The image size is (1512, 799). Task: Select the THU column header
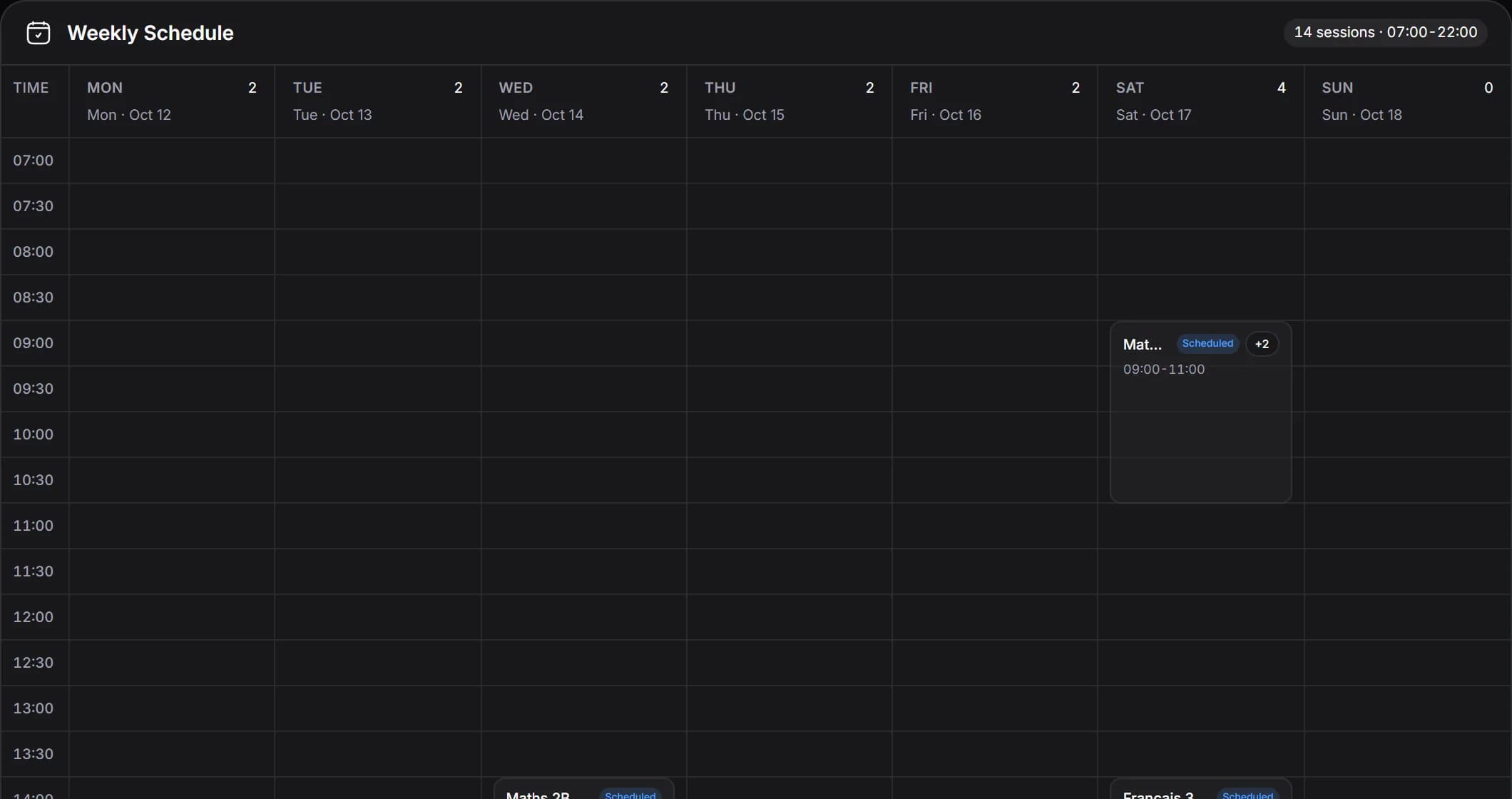[x=790, y=101]
